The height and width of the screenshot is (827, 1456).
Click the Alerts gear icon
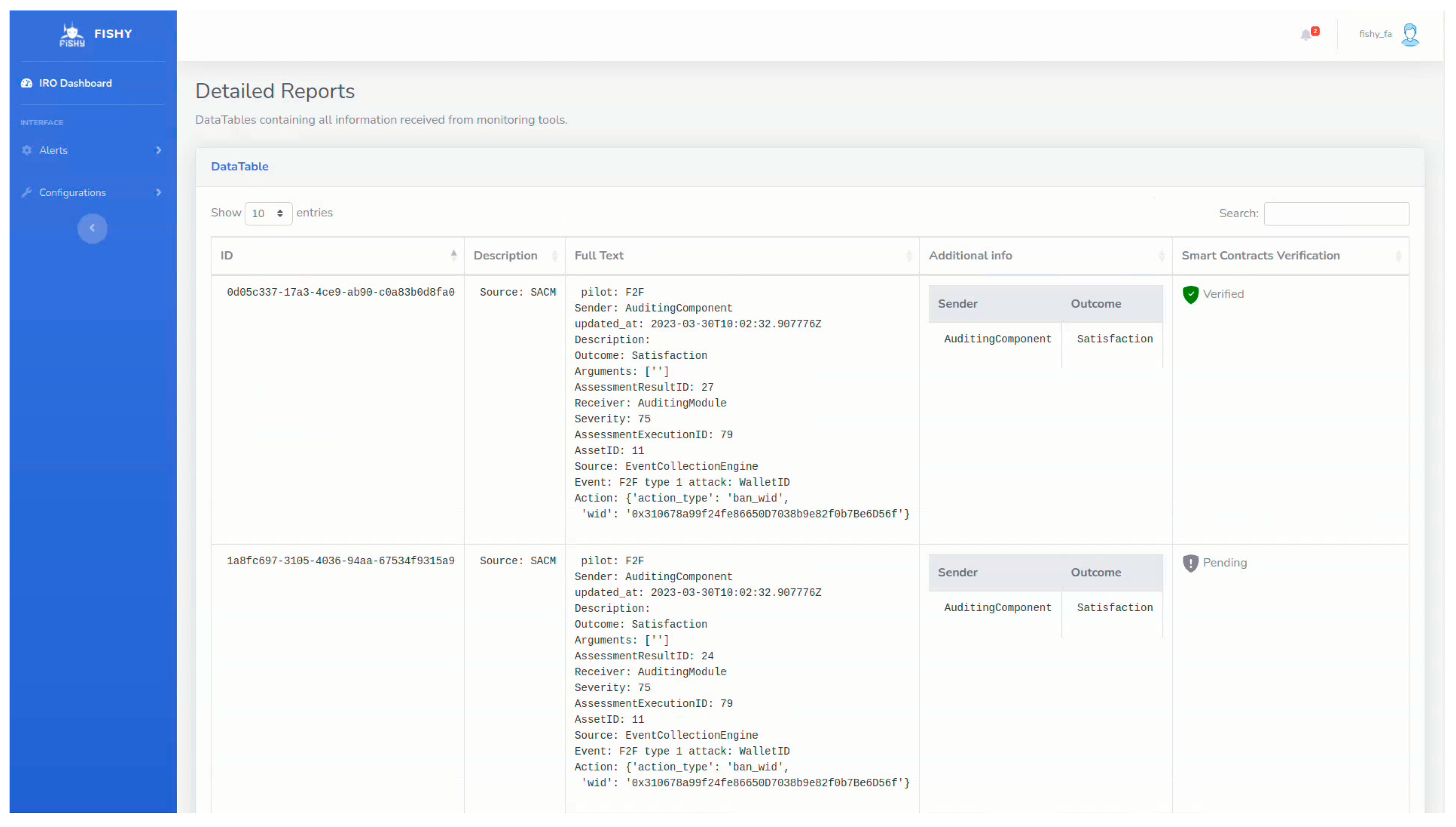pyautogui.click(x=27, y=151)
